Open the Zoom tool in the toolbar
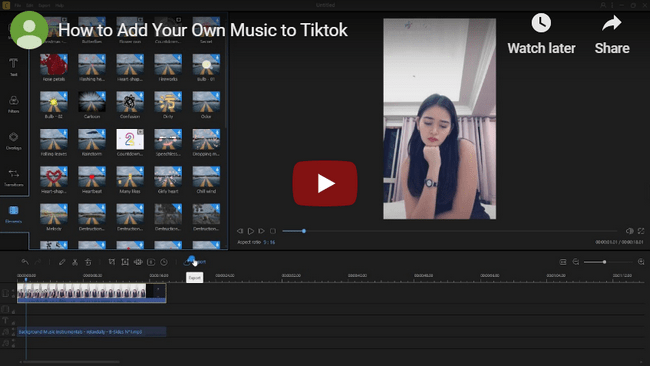Image resolution: width=650 pixels, height=366 pixels. pyautogui.click(x=125, y=262)
